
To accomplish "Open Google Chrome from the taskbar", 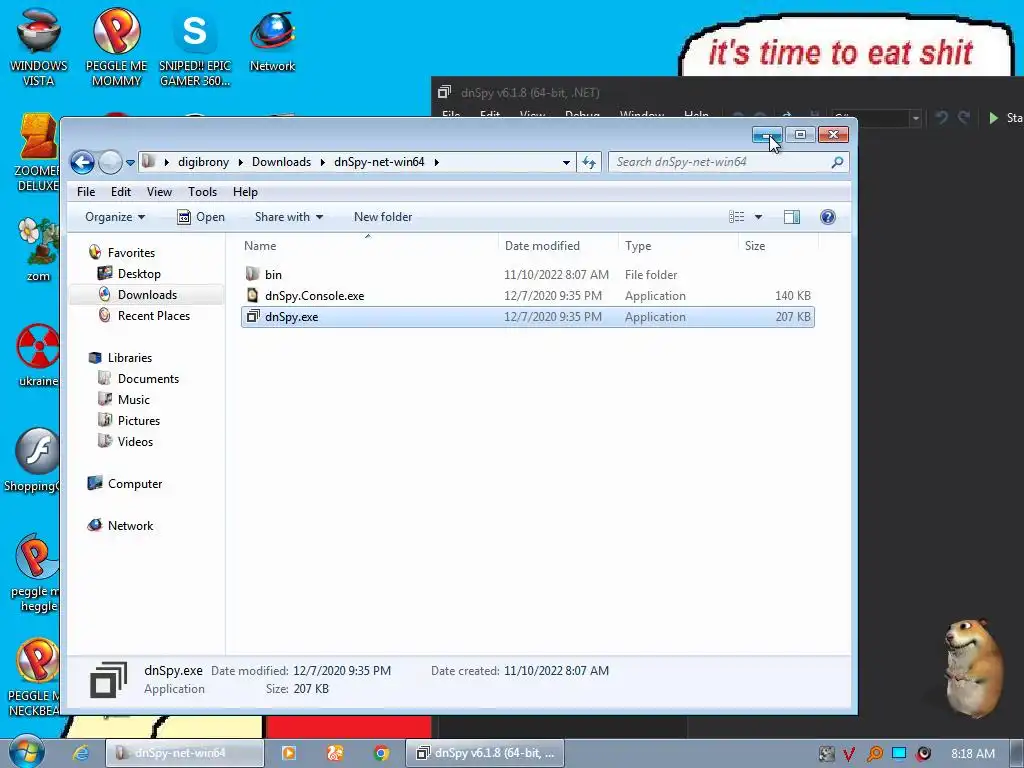I will [381, 753].
